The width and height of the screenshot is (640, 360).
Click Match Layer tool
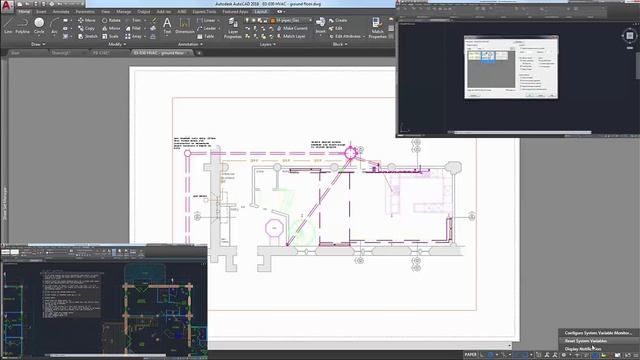tap(291, 36)
